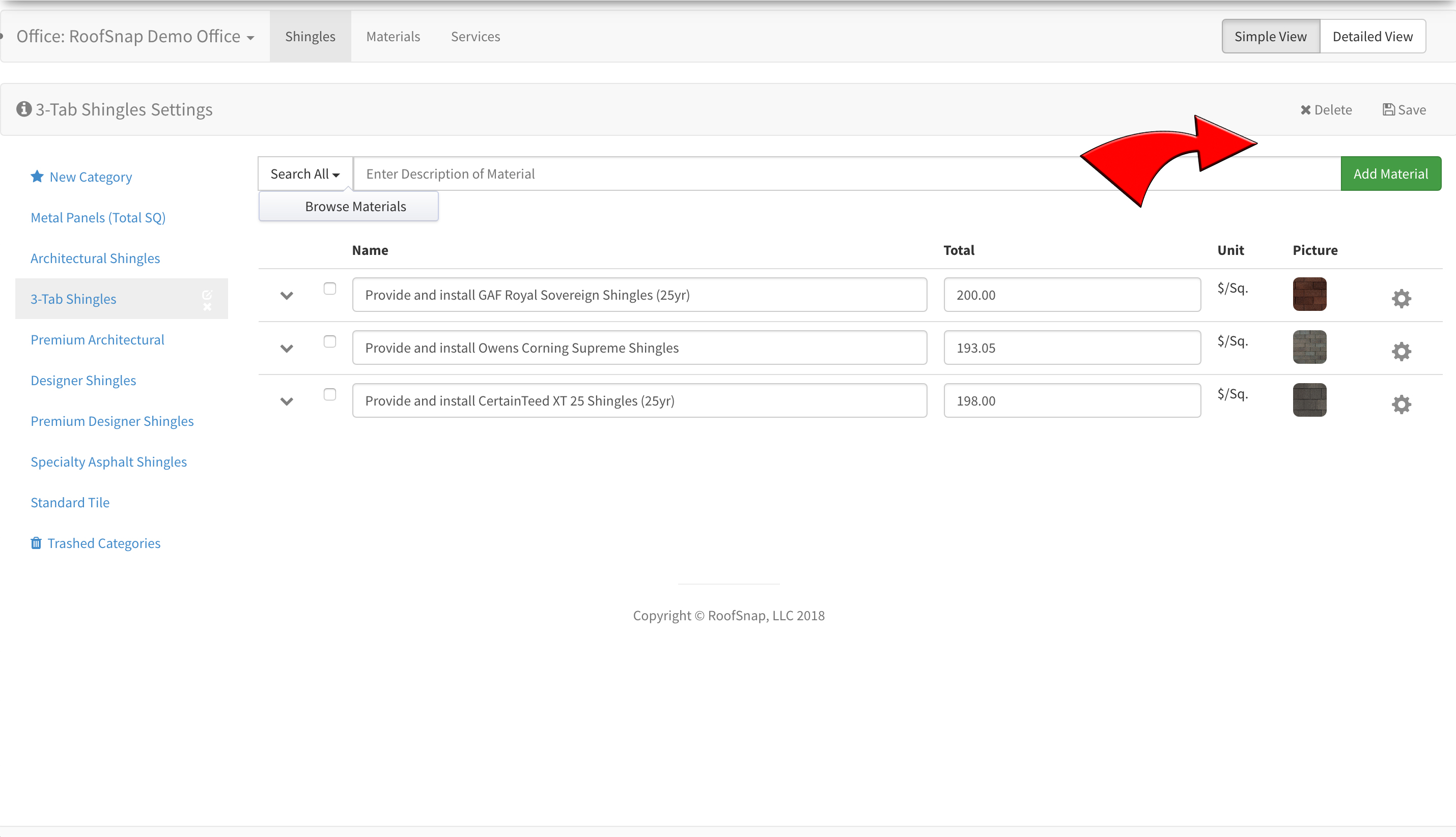Image resolution: width=1456 pixels, height=837 pixels.
Task: Switch to the Shingles tab
Action: tap(310, 36)
